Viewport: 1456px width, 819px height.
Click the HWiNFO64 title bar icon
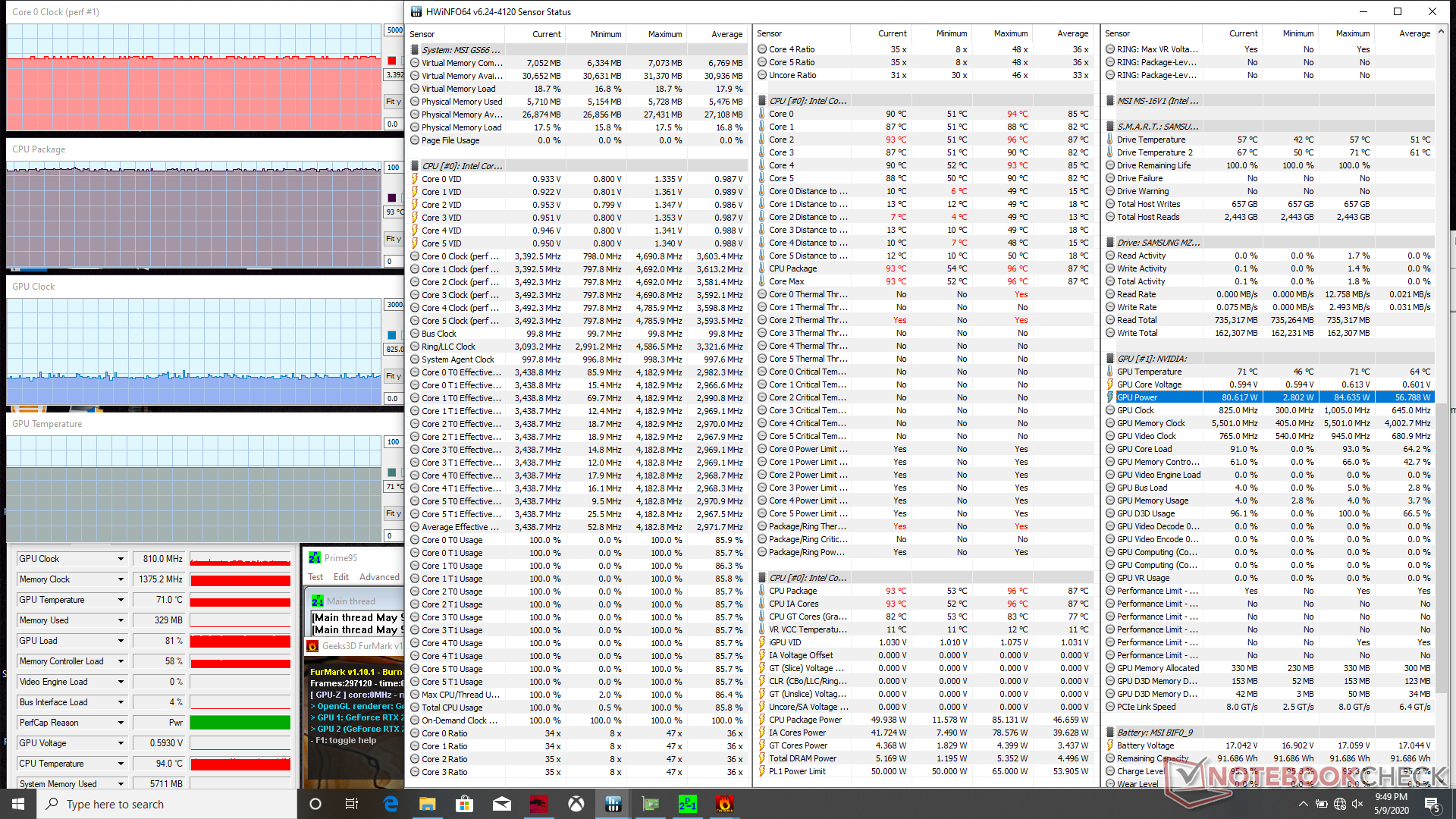416,11
